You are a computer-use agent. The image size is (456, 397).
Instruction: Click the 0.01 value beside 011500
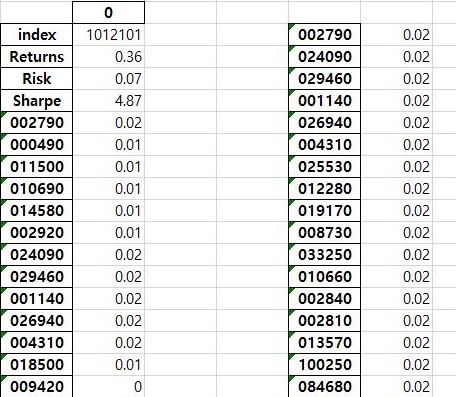[108, 166]
